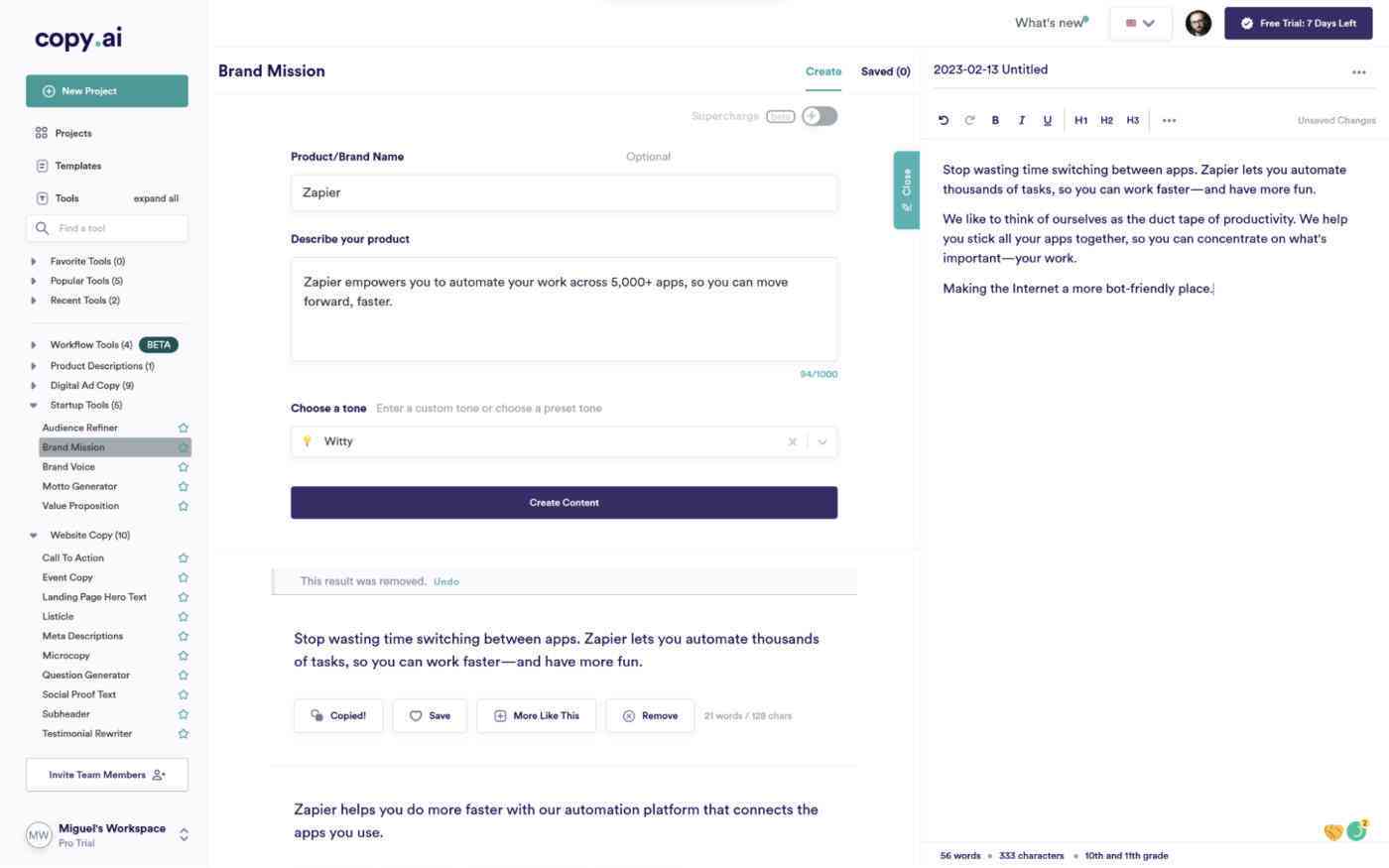This screenshot has height=868, width=1389.
Task: Apply H2 heading style
Action: [1106, 120]
